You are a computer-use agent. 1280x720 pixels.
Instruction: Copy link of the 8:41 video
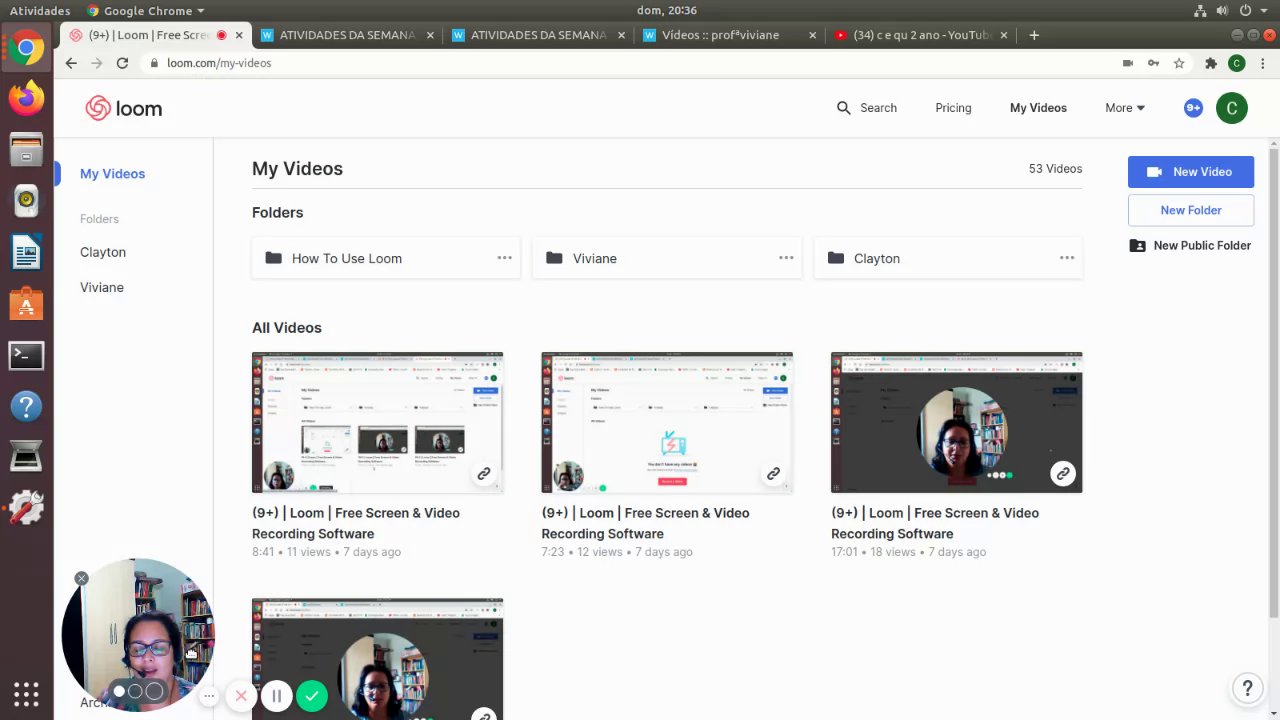(x=484, y=474)
